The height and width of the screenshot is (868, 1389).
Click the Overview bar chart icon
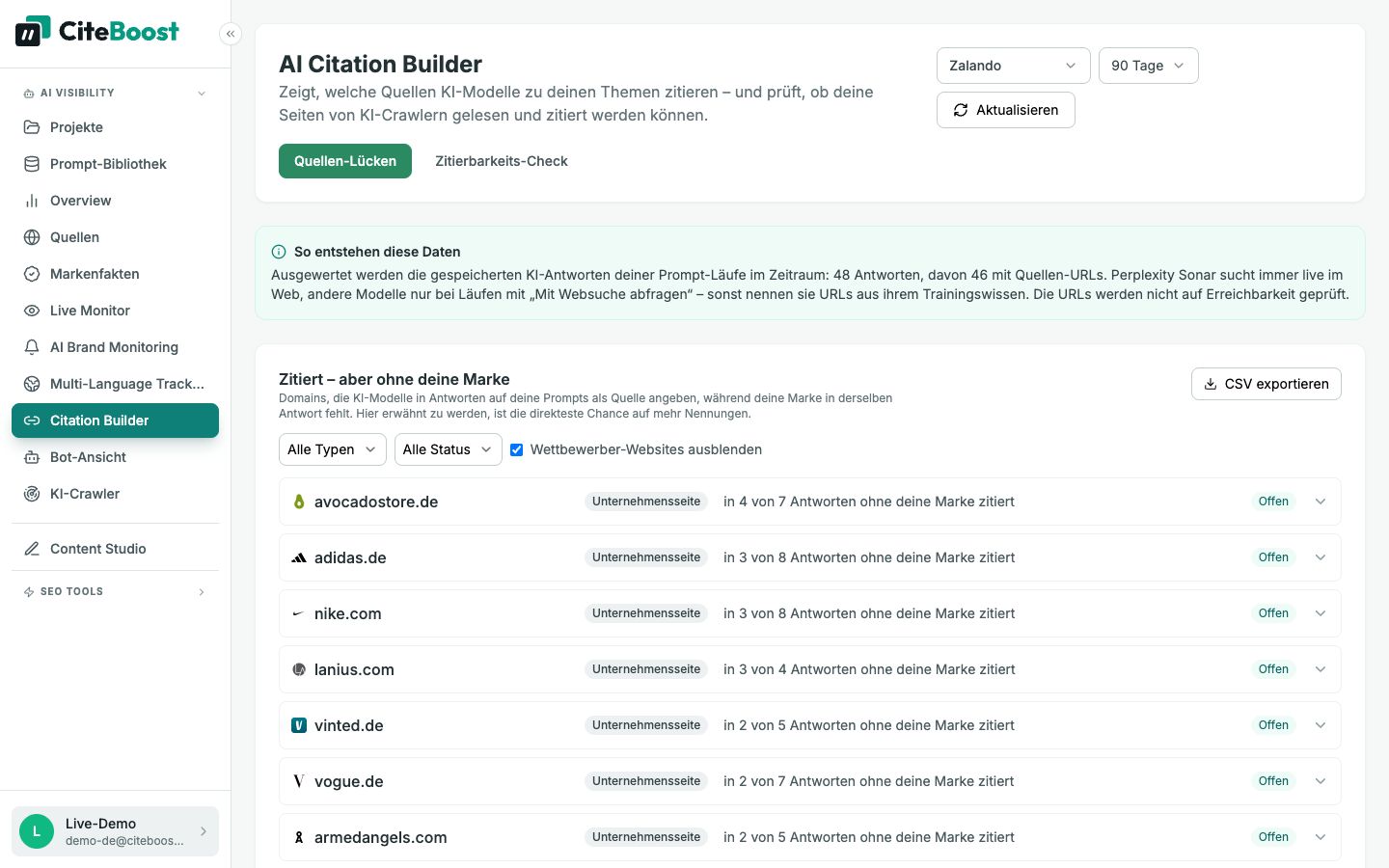coord(32,201)
